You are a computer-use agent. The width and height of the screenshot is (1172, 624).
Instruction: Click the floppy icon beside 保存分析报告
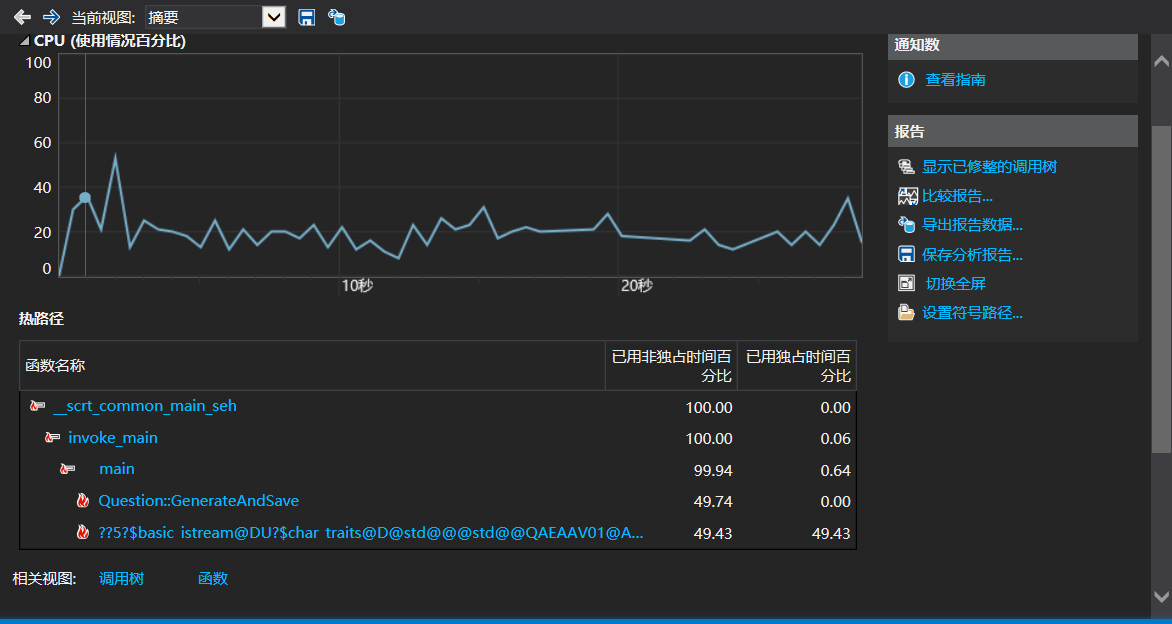pos(906,254)
